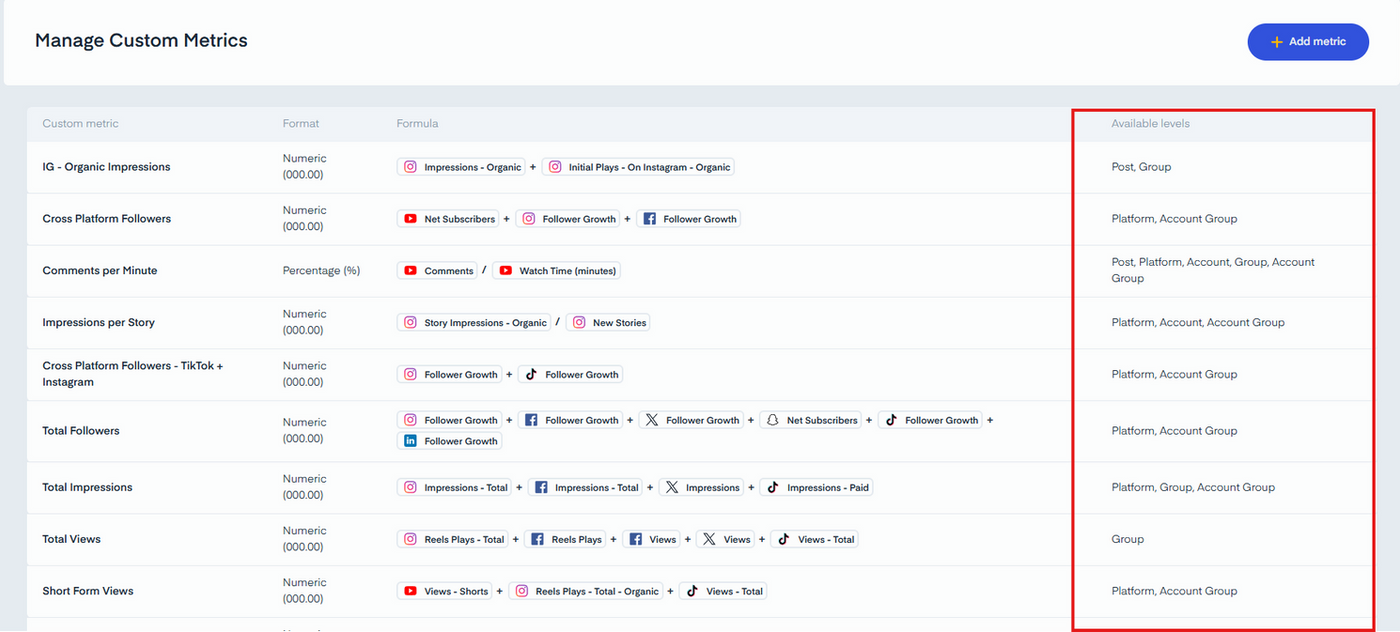The width and height of the screenshot is (1400, 632).
Task: Click the Format column header
Action: pyautogui.click(x=301, y=124)
